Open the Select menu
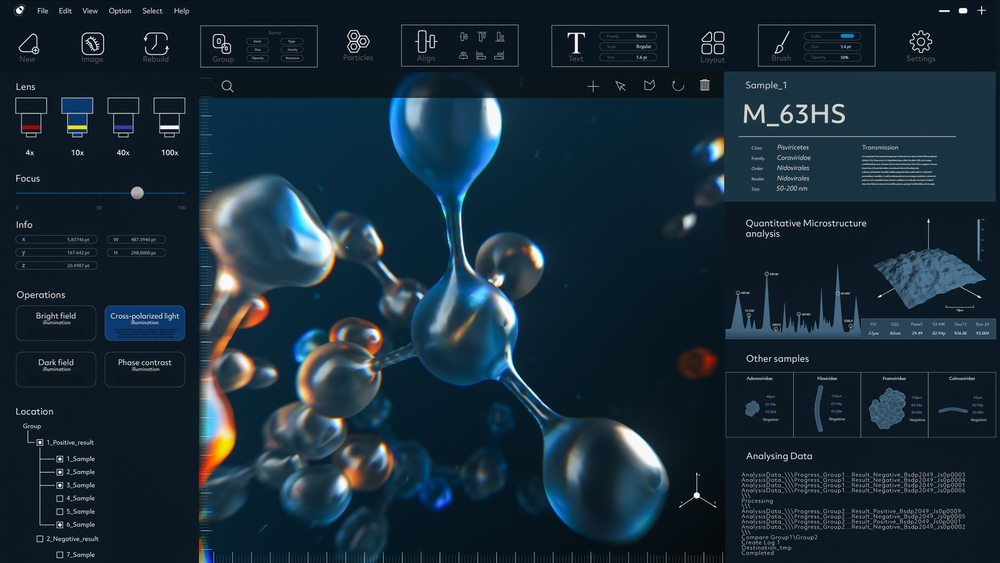 152,11
